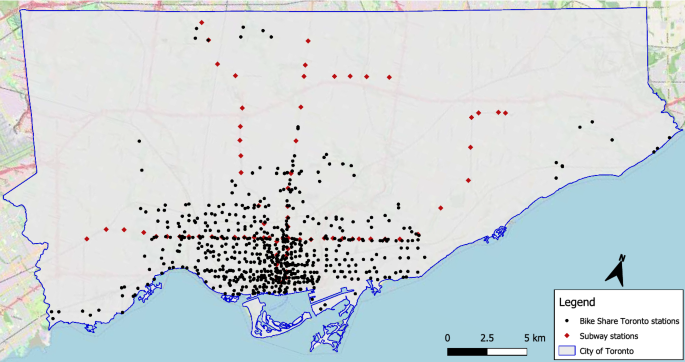Viewport: 685px width, 362px height.
Task: Click the black segment of scale bar
Action: tap(467, 352)
